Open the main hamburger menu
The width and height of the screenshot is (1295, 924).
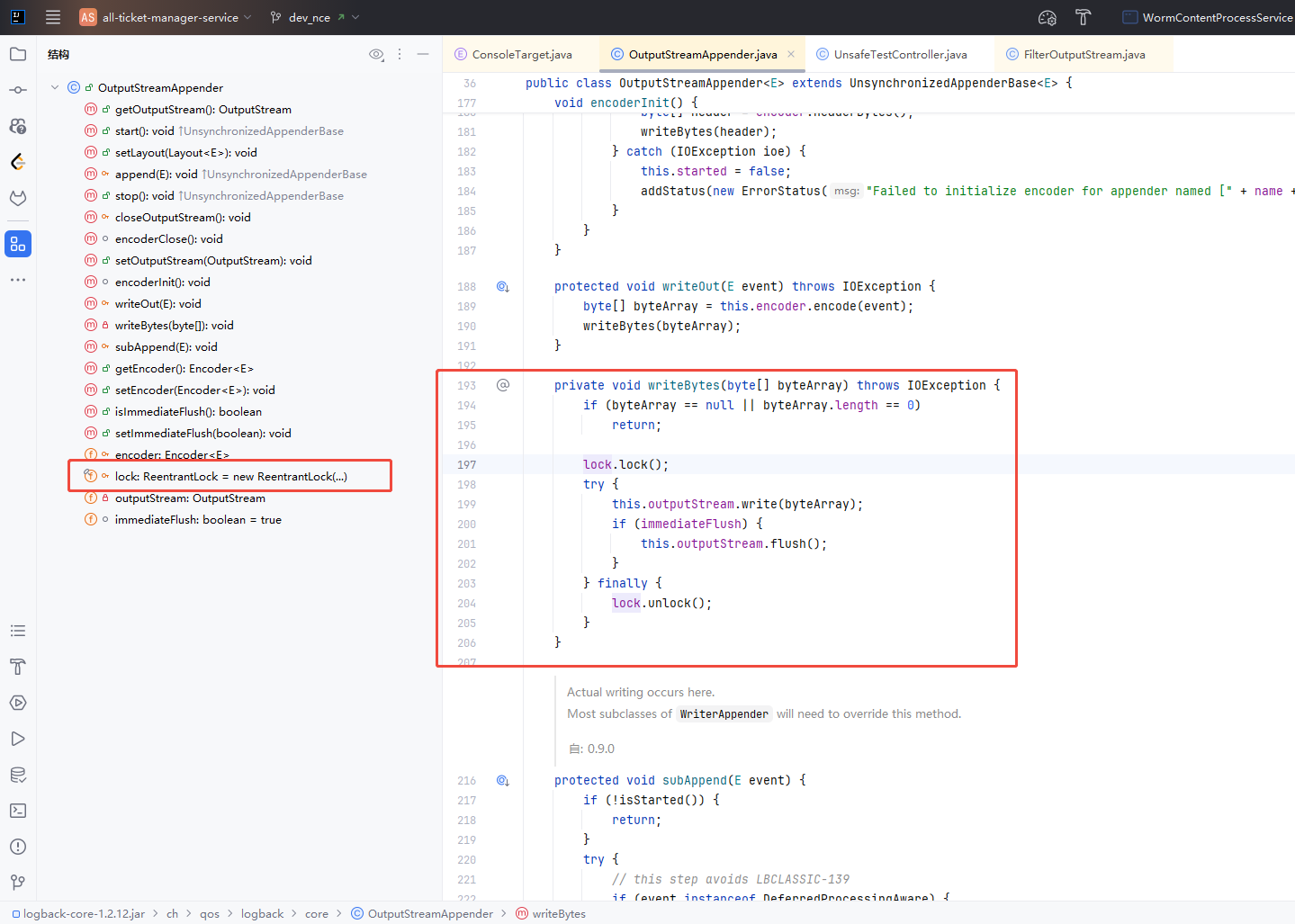(x=53, y=17)
